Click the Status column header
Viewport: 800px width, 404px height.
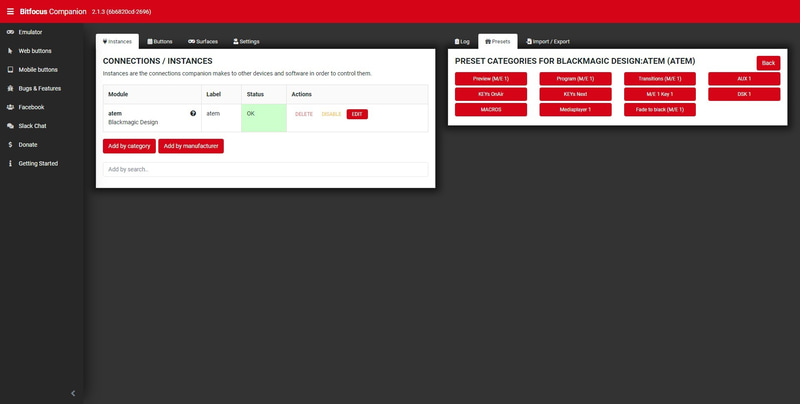264,94
